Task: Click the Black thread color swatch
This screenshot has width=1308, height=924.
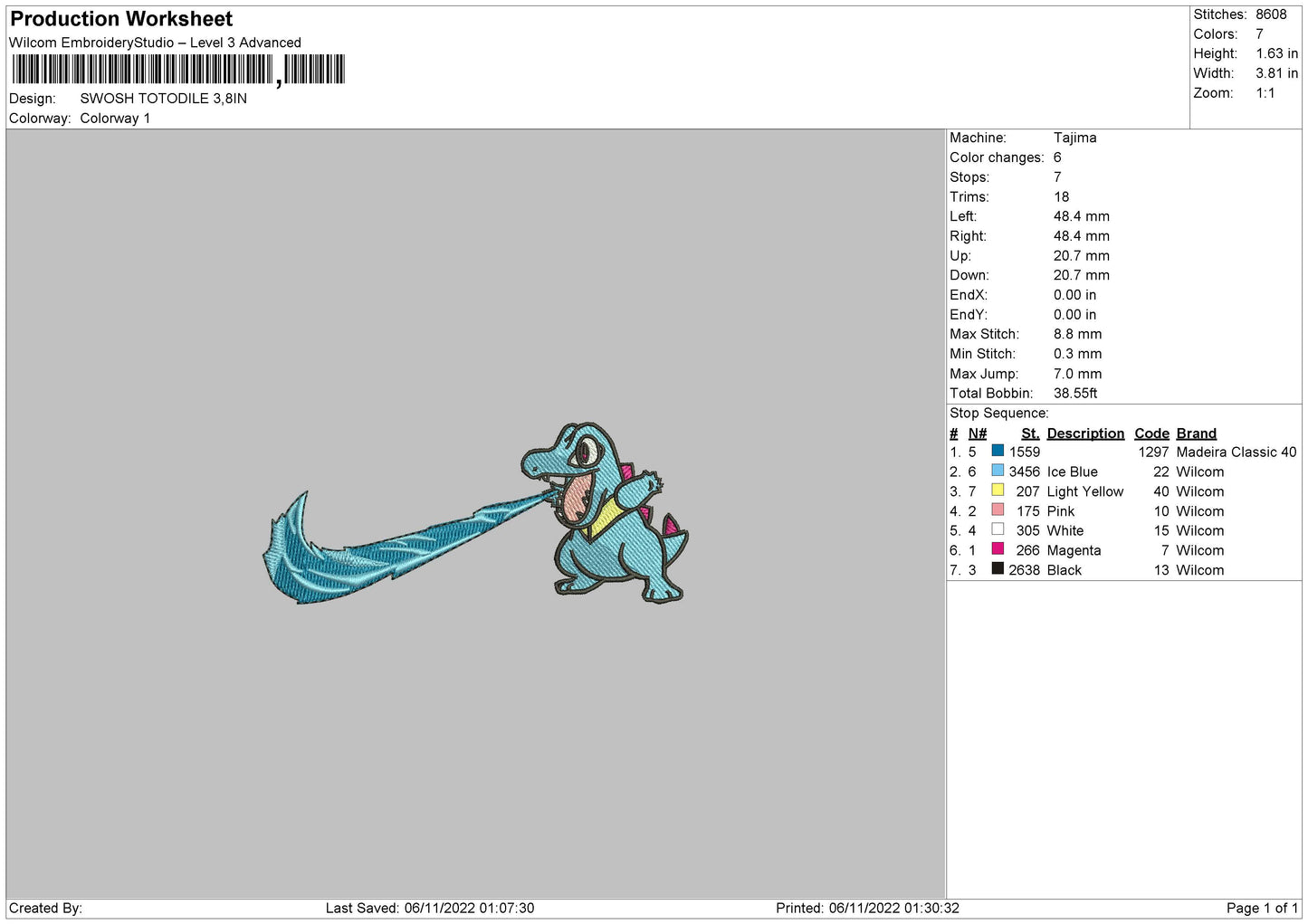Action: tap(998, 569)
